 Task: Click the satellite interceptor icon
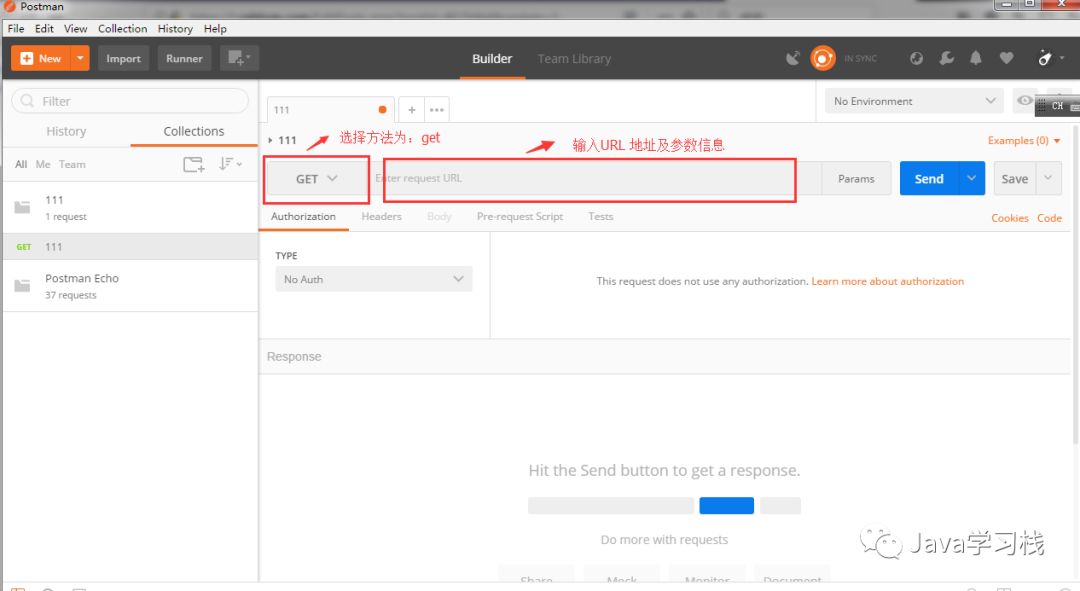tap(793, 59)
